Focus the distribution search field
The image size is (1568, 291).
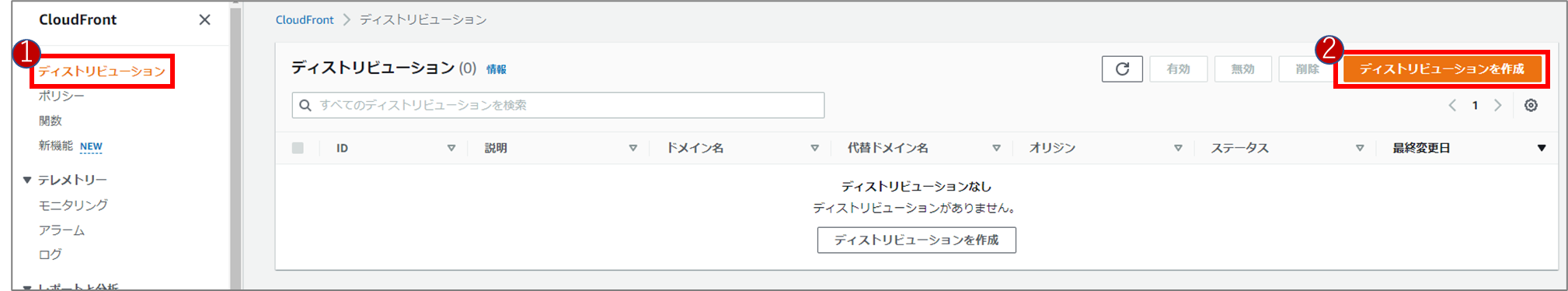[558, 105]
